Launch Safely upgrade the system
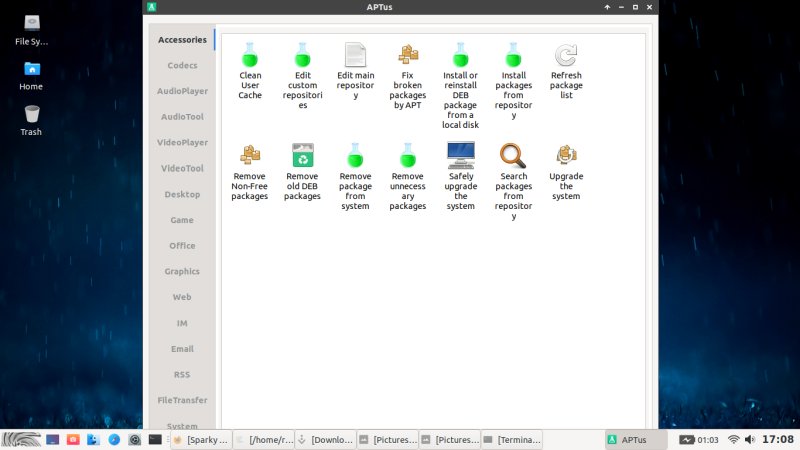 coord(460,177)
